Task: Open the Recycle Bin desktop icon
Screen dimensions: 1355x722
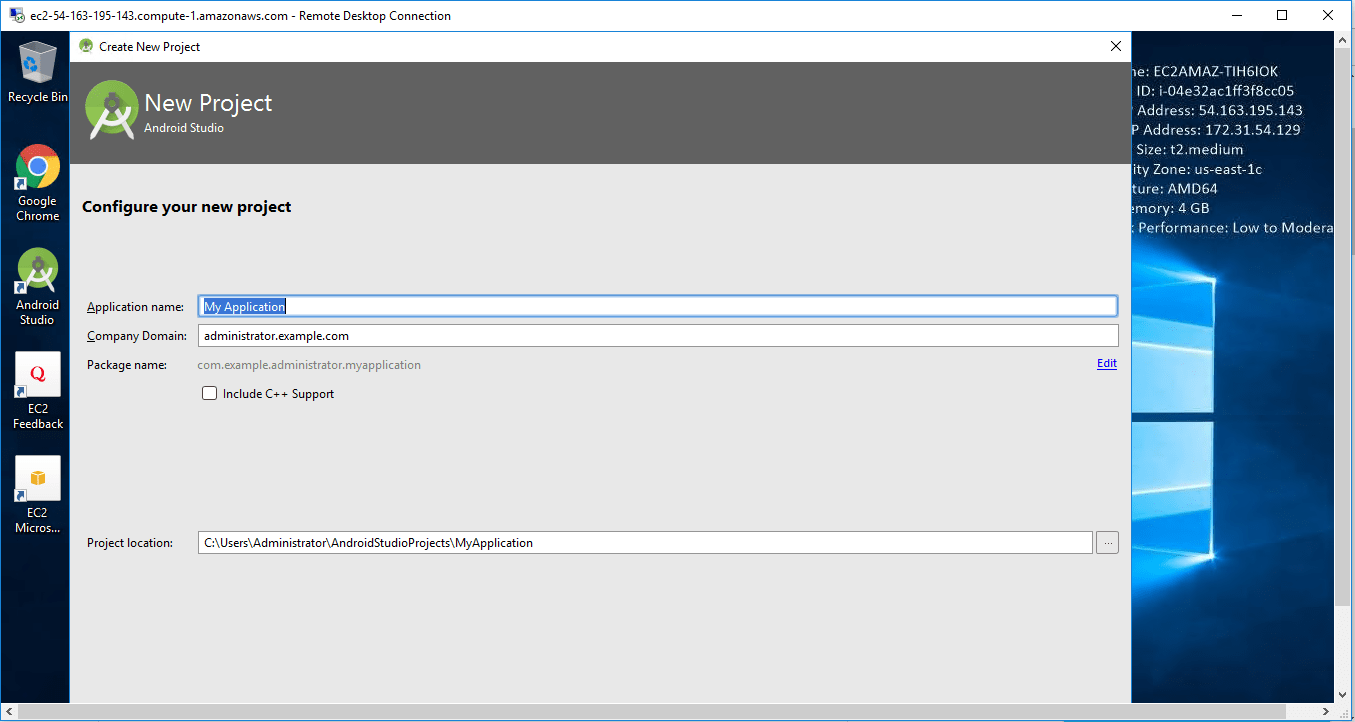Action: point(38,72)
